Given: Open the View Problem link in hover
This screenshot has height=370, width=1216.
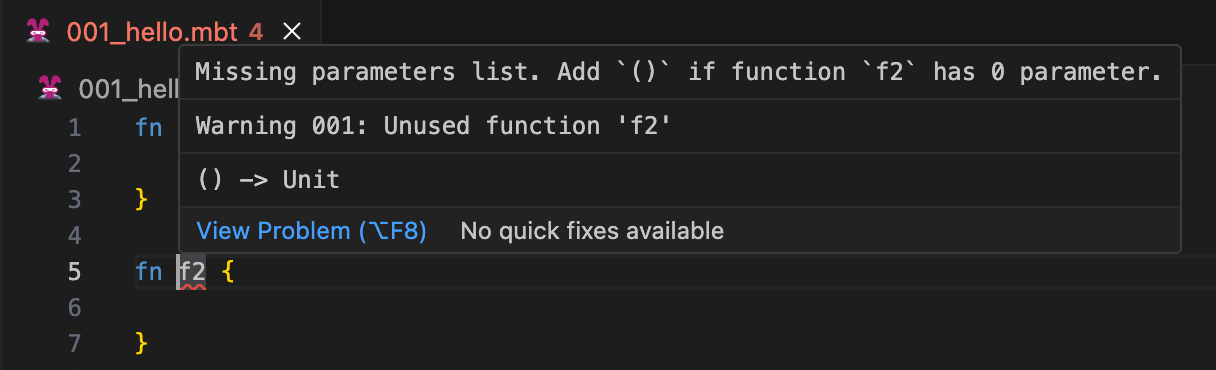Looking at the screenshot, I should coord(312,231).
